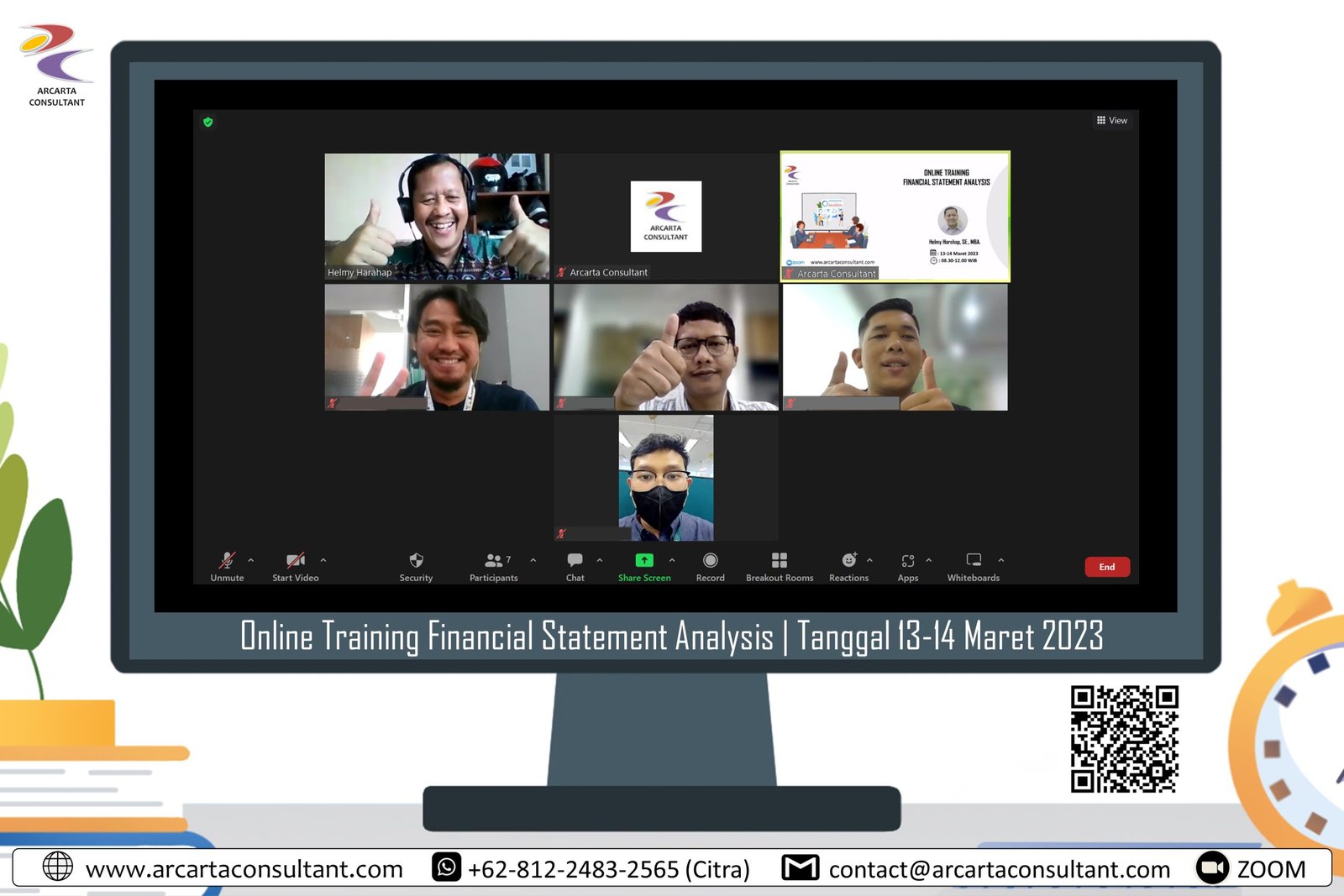Click the green encryption shield icon

coord(208,123)
